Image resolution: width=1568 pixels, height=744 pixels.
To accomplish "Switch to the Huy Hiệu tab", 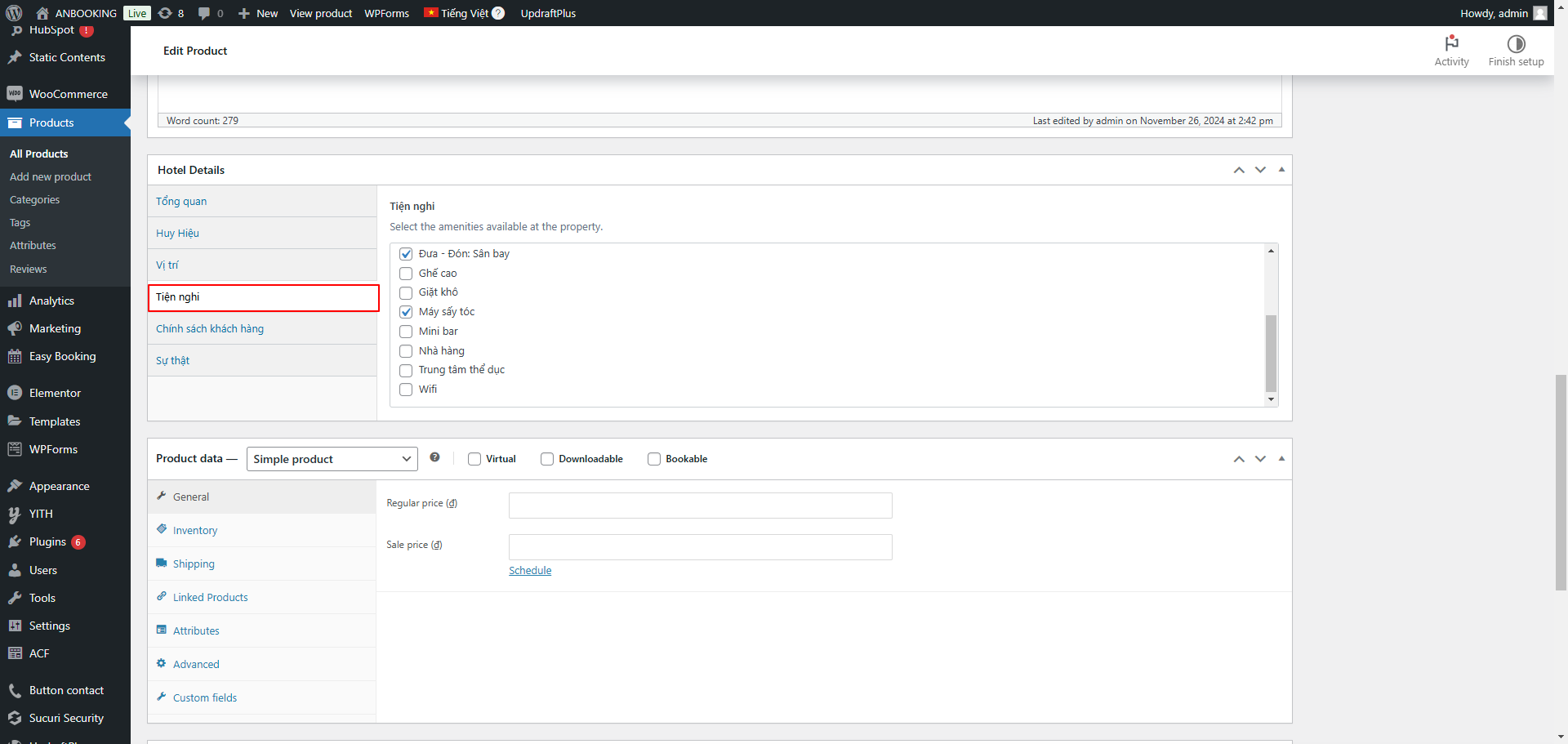I will pyautogui.click(x=262, y=233).
